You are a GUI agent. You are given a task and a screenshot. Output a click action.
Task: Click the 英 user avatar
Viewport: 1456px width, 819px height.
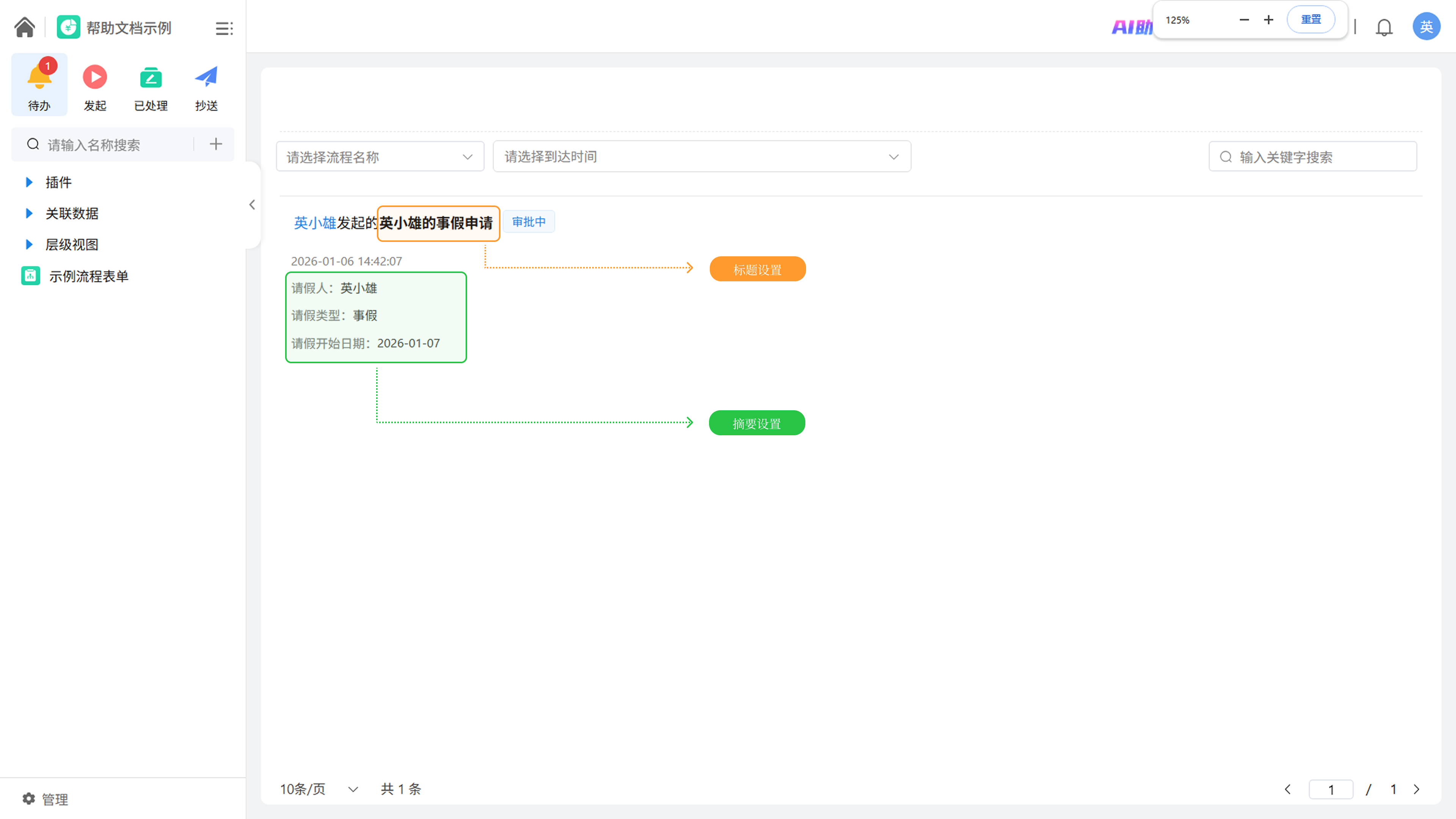pyautogui.click(x=1426, y=27)
